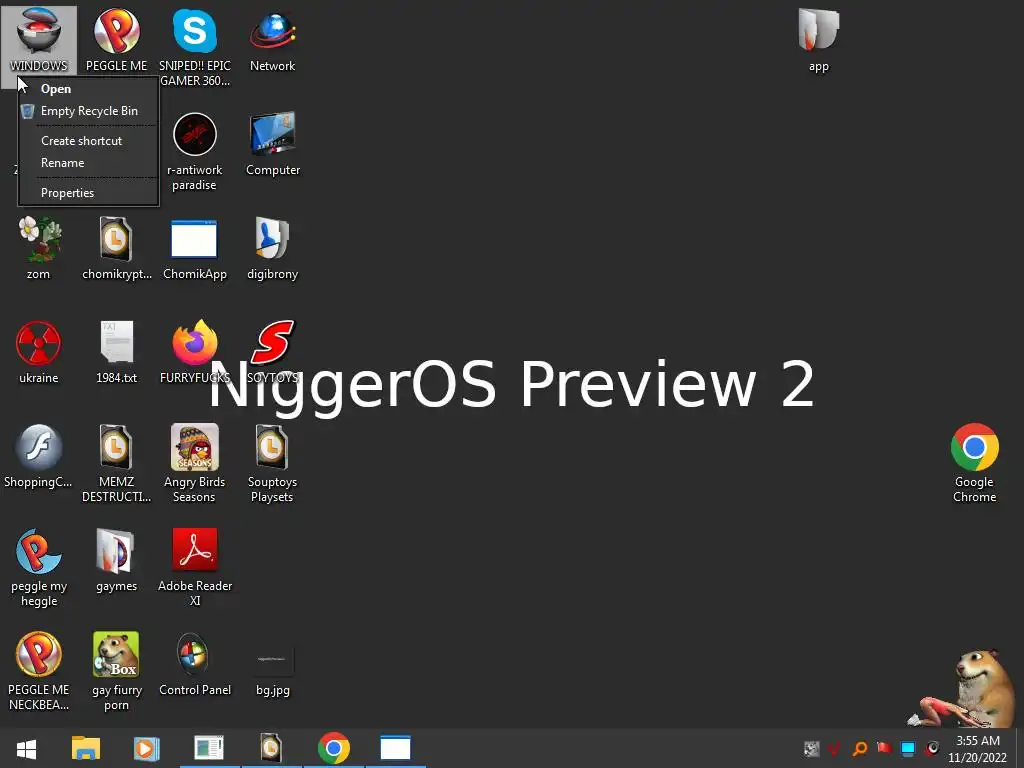
Task: Select the Firefox-logo desktop shortcut
Action: pyautogui.click(x=195, y=352)
